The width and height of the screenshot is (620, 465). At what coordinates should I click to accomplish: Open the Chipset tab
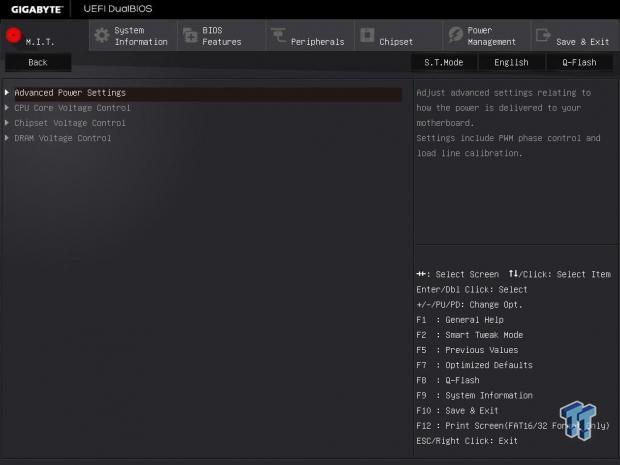[395, 42]
